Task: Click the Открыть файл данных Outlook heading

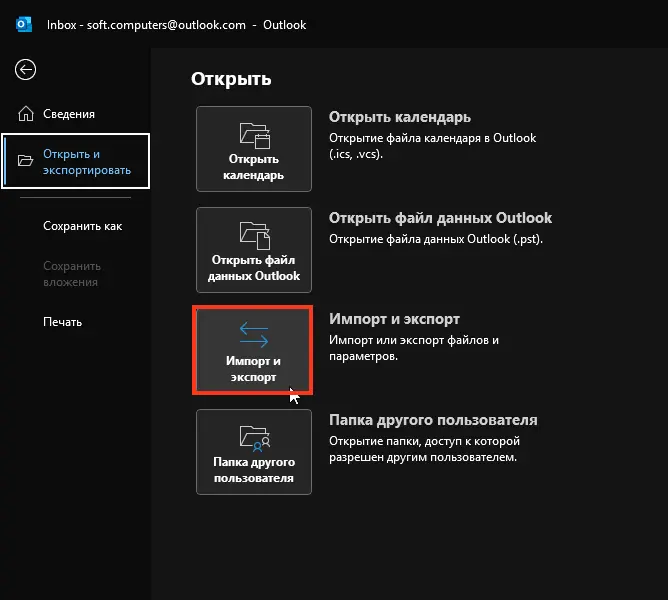Action: (440, 218)
